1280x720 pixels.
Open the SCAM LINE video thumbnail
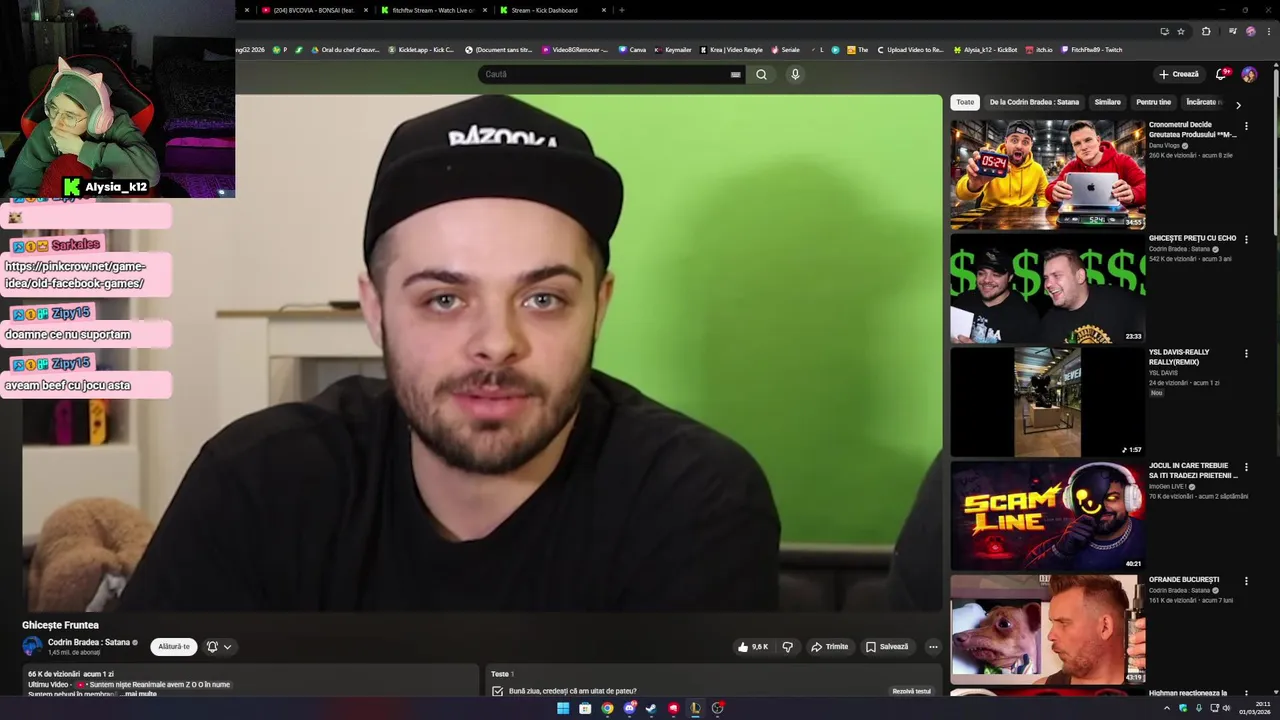1047,515
